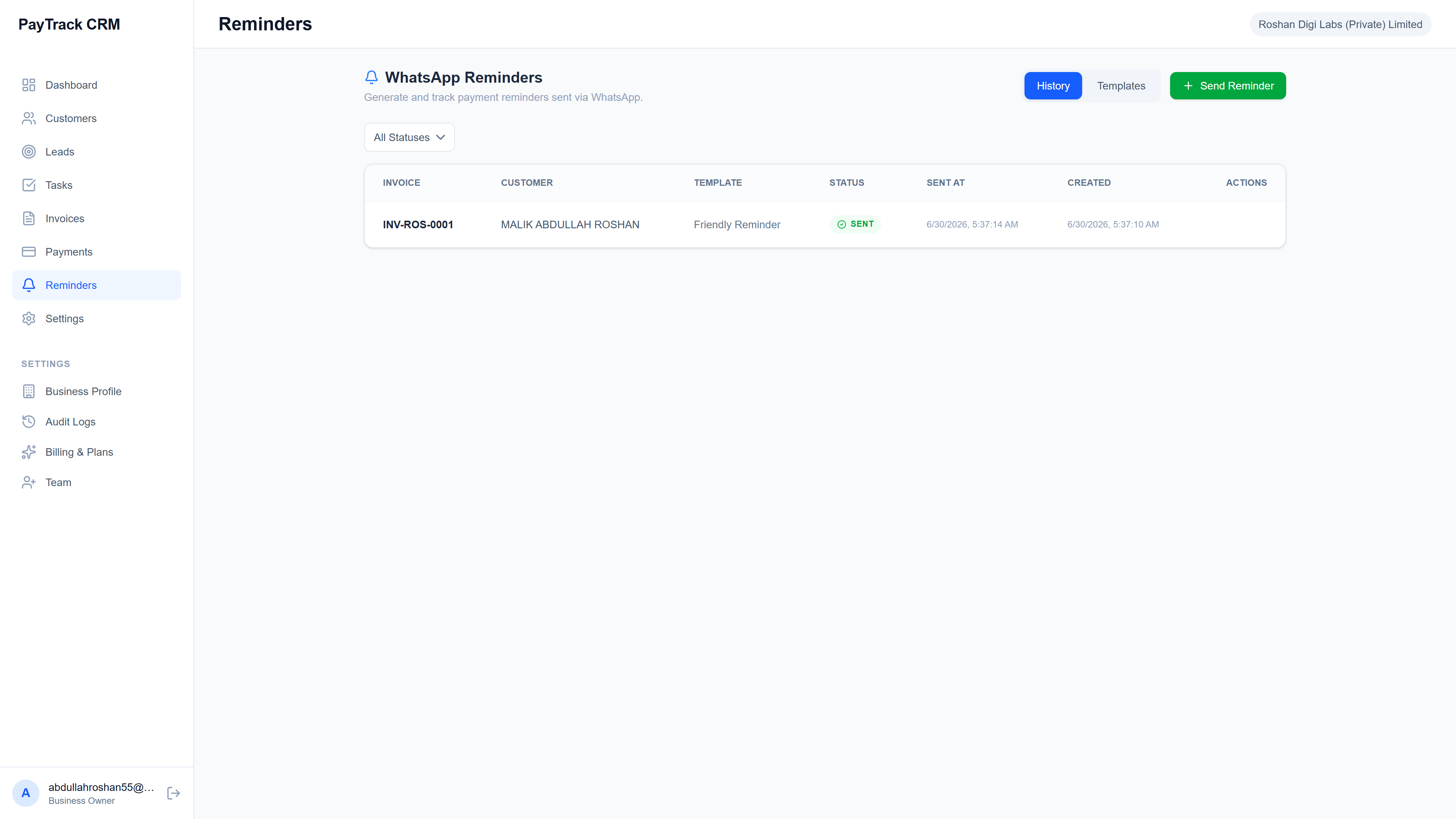The height and width of the screenshot is (819, 1456).
Task: Click the TEMPLATE column header
Action: [x=718, y=182]
